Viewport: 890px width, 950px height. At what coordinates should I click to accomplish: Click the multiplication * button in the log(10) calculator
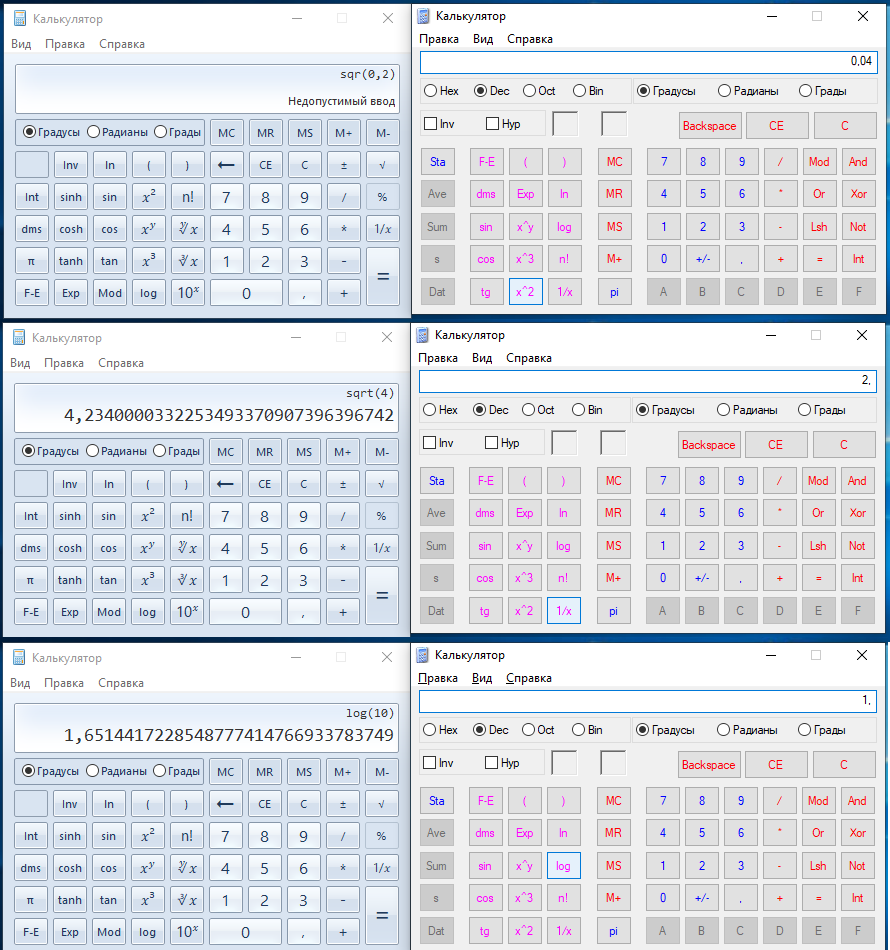343,868
